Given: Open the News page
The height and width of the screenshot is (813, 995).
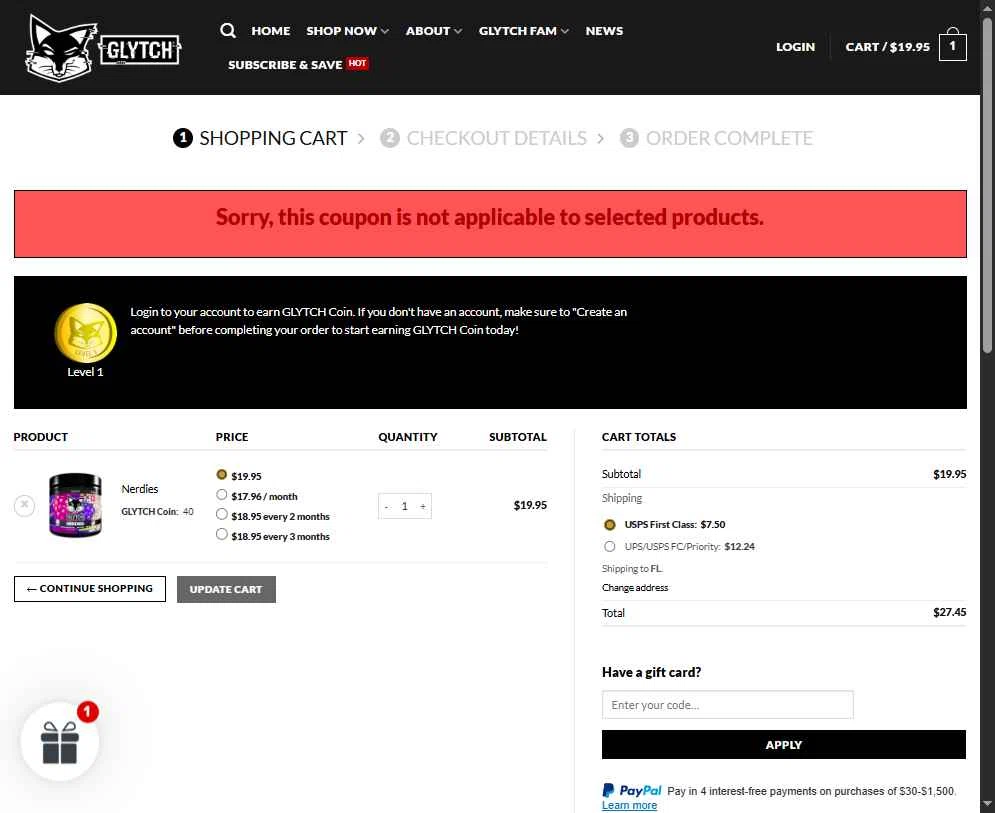Looking at the screenshot, I should pyautogui.click(x=604, y=30).
